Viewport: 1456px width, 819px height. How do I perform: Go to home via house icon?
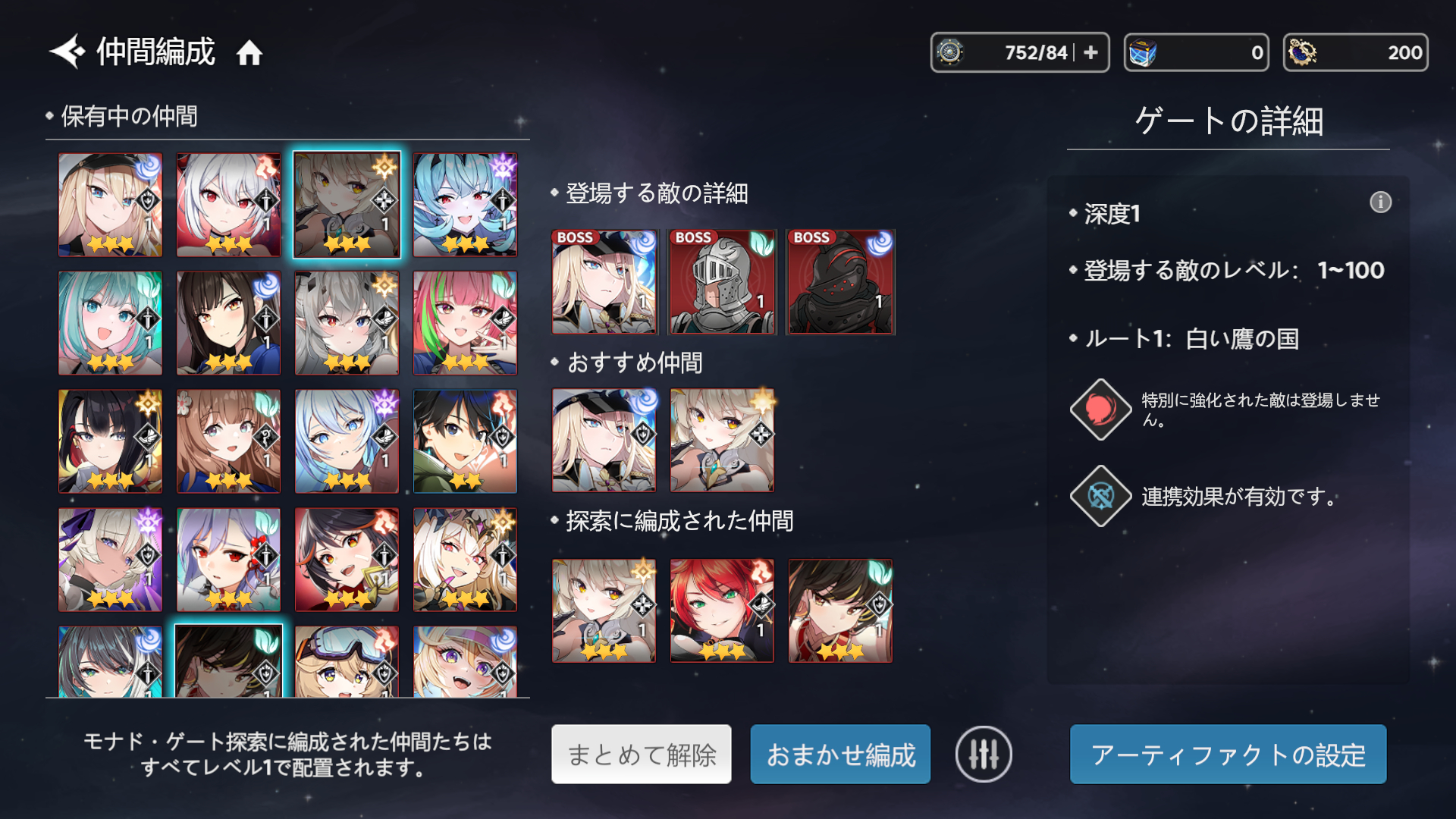click(249, 53)
